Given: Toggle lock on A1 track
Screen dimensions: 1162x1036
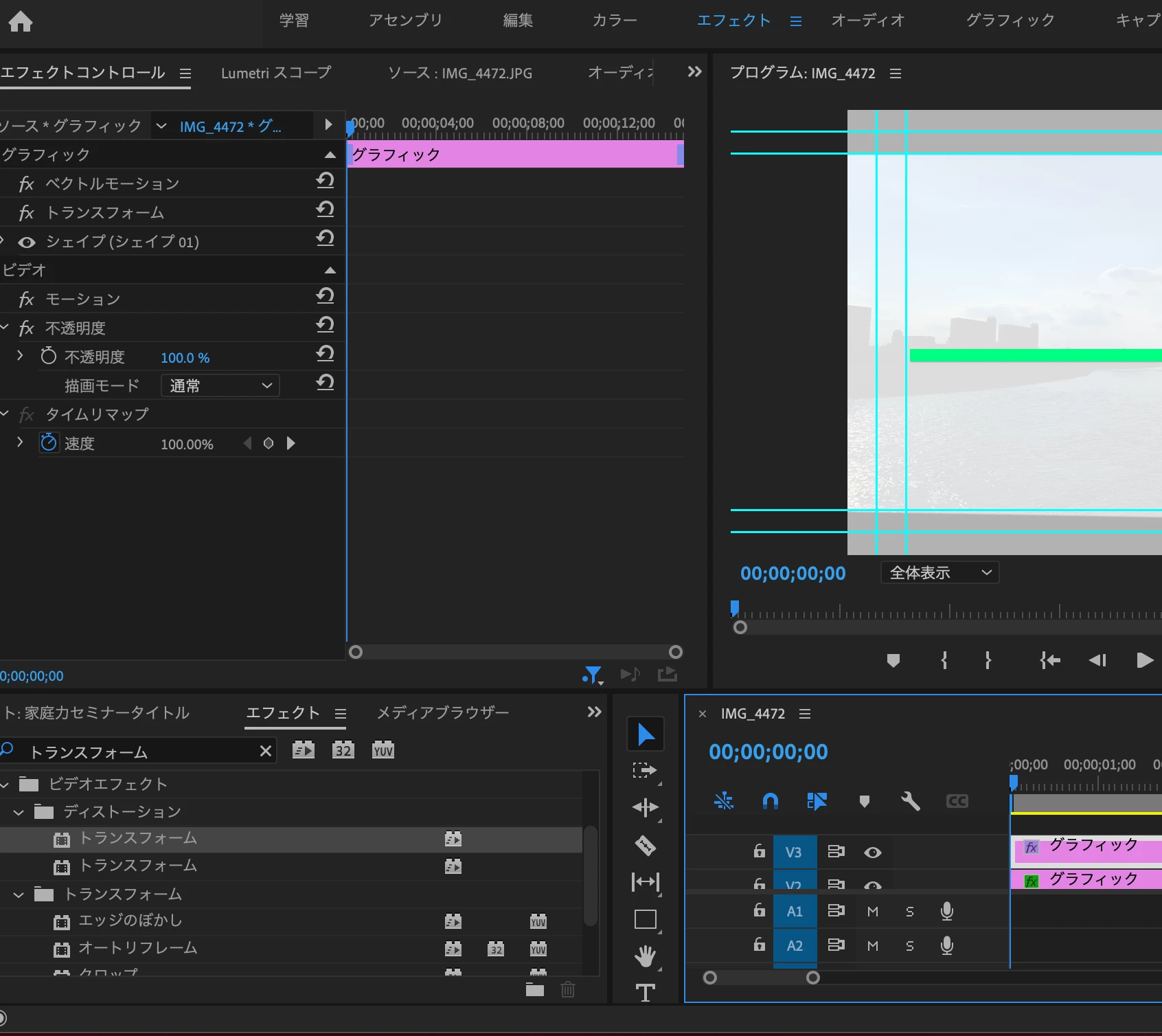Looking at the screenshot, I should [x=760, y=910].
